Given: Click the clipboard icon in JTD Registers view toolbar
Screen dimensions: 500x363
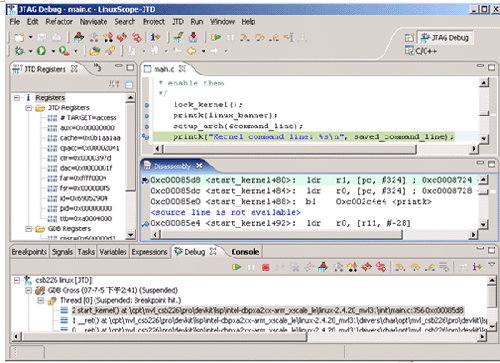Looking at the screenshot, I should point(129,84).
